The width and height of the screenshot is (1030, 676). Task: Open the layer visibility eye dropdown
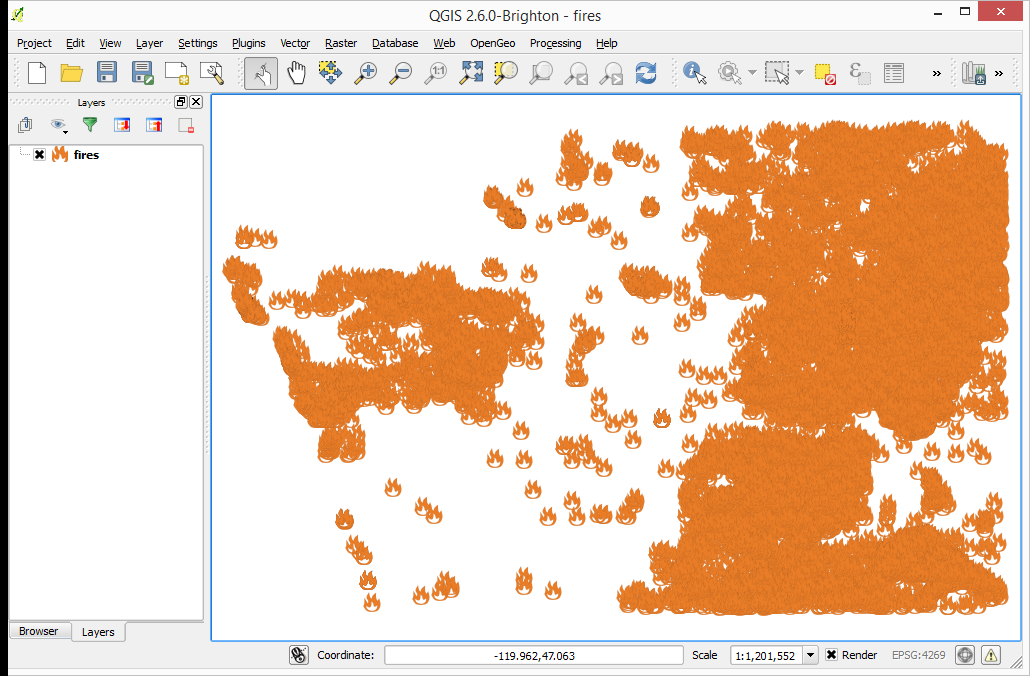59,125
